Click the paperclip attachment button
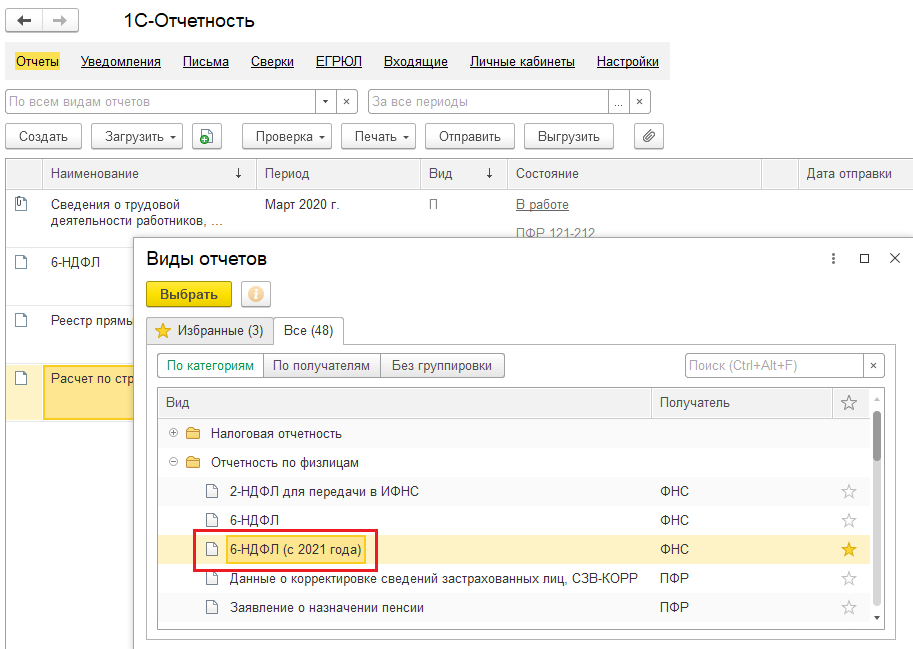This screenshot has width=913, height=649. click(649, 136)
